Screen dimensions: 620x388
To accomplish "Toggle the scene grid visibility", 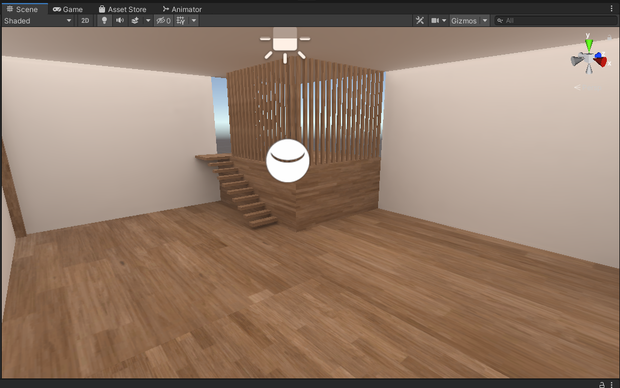I will coord(181,21).
